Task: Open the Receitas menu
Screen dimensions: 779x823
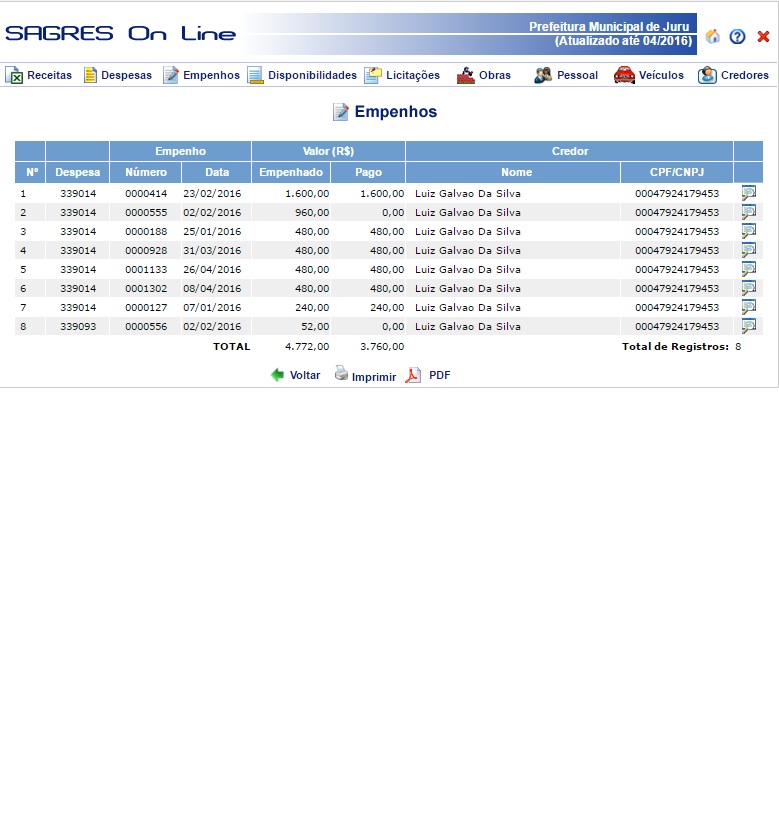Action: (39, 75)
